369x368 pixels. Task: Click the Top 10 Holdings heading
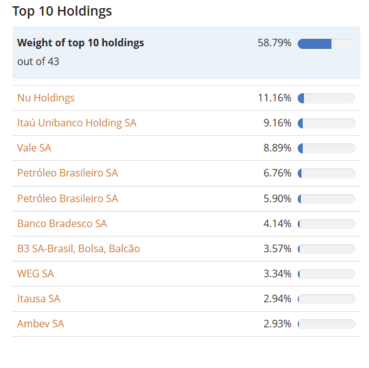pos(62,11)
